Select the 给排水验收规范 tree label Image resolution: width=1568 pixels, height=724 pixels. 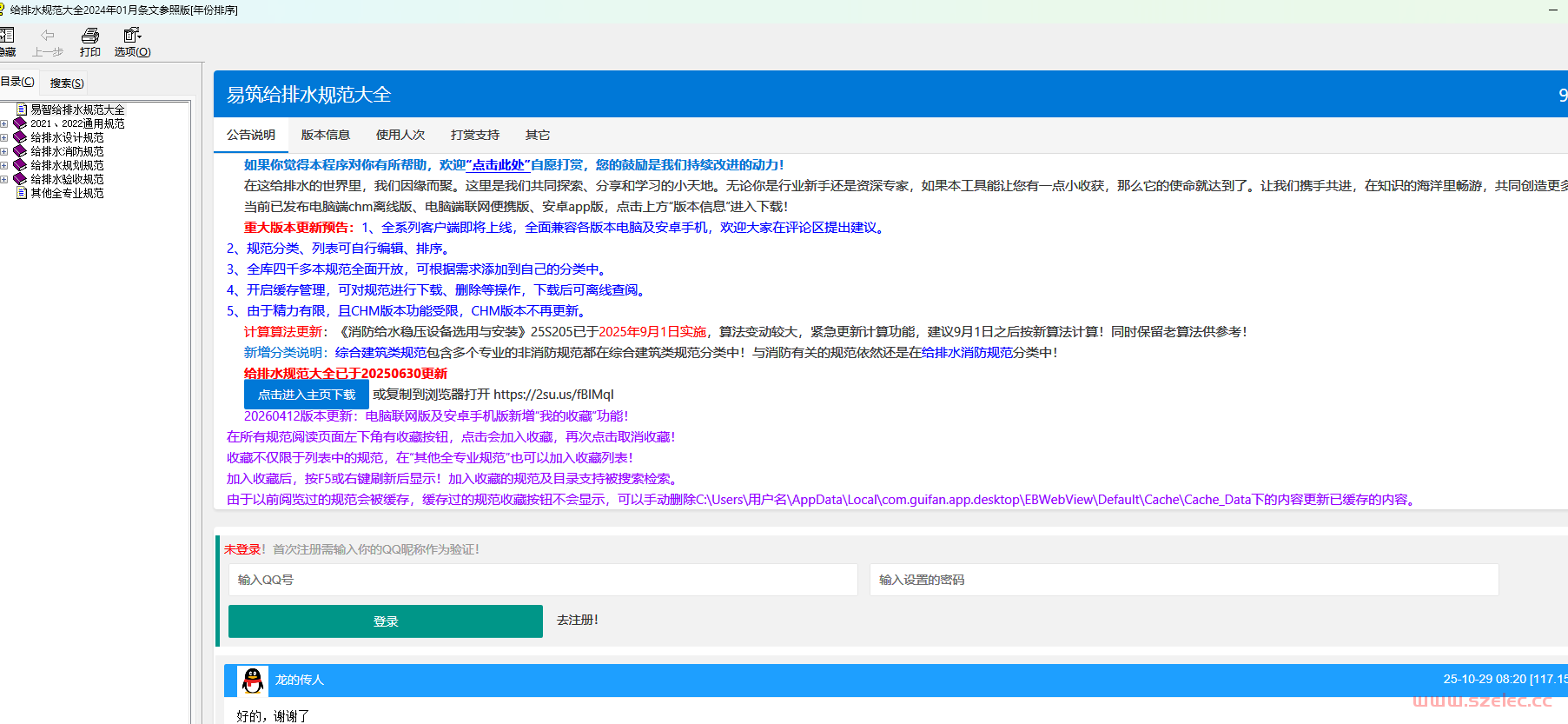(68, 179)
